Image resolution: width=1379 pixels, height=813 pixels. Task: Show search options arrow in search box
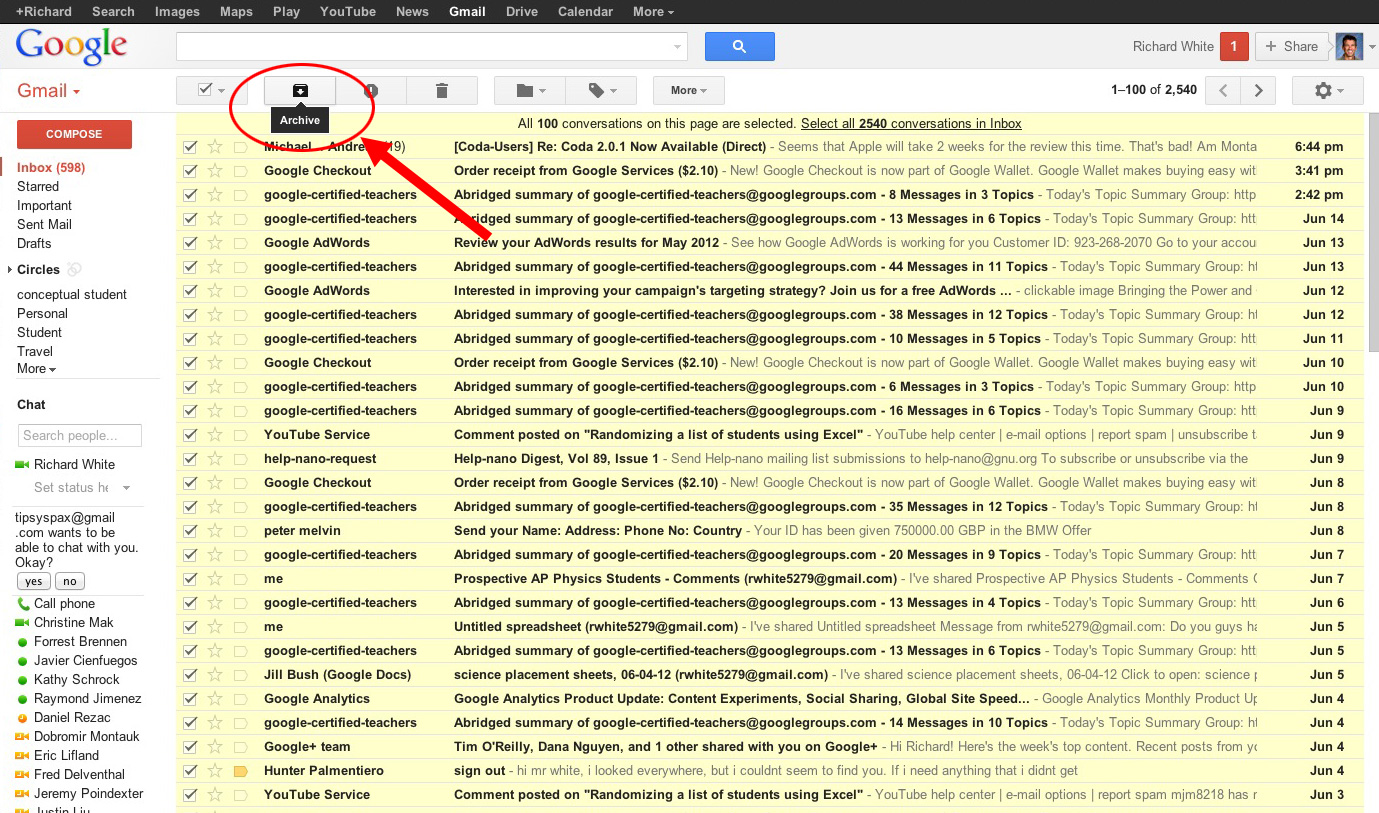tap(678, 46)
